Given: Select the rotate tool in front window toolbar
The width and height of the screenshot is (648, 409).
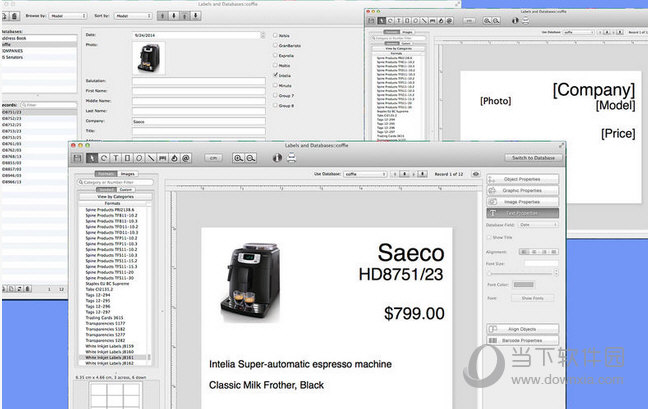Looking at the screenshot, I should (104, 158).
